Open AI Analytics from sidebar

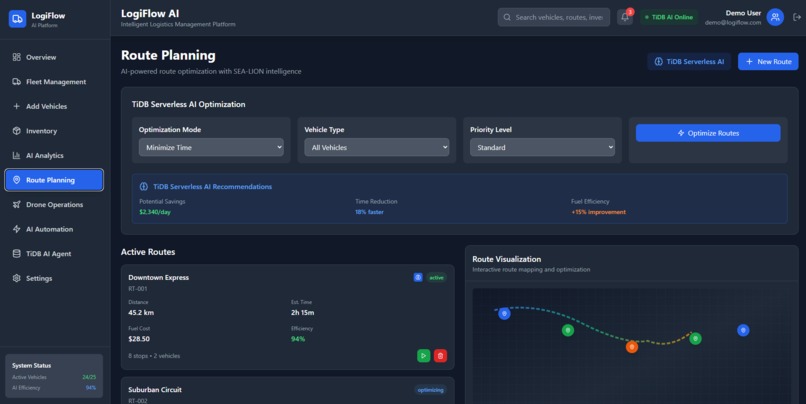point(54,155)
